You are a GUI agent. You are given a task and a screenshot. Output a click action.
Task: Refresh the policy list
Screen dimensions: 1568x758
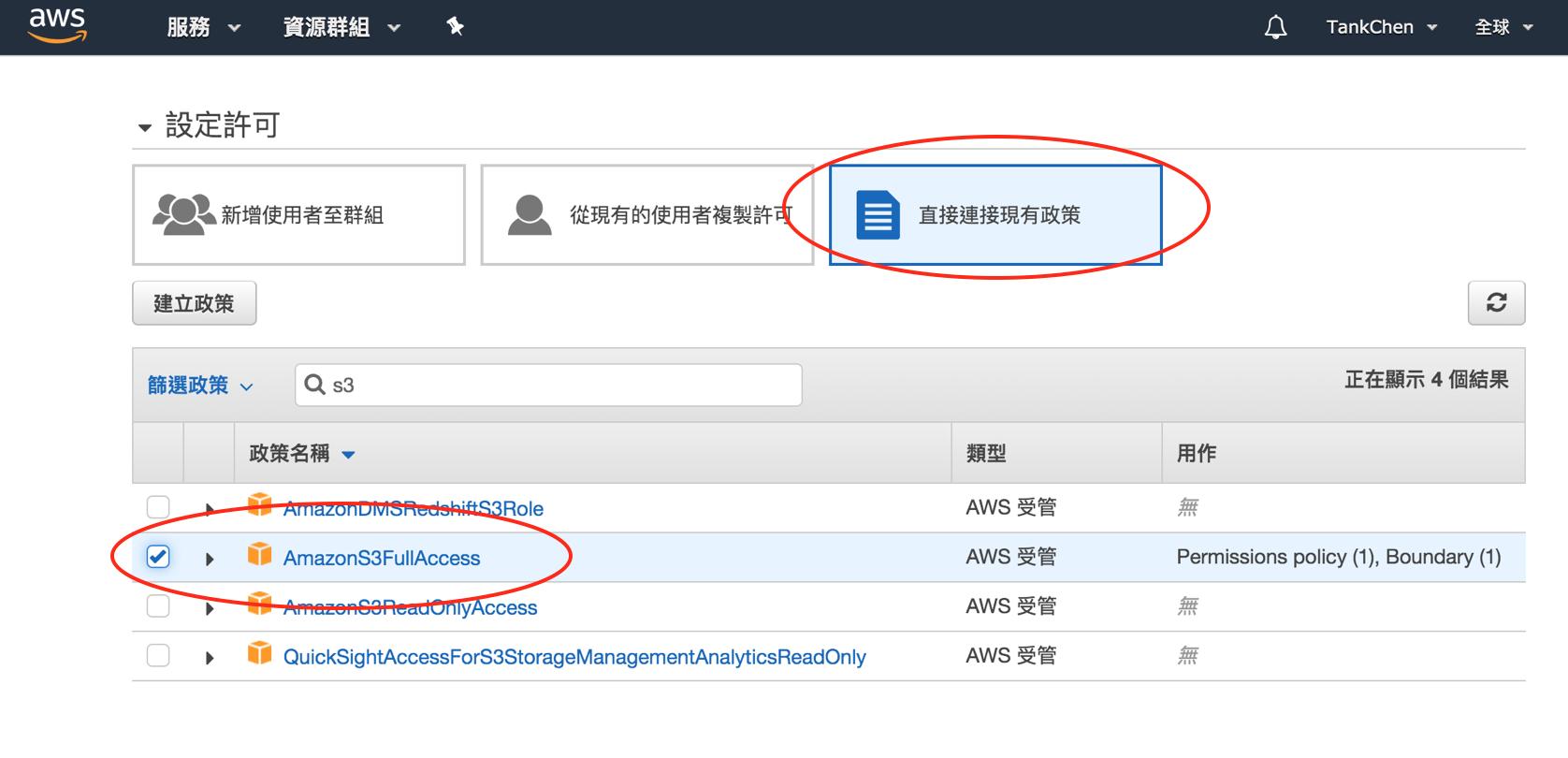click(1496, 303)
